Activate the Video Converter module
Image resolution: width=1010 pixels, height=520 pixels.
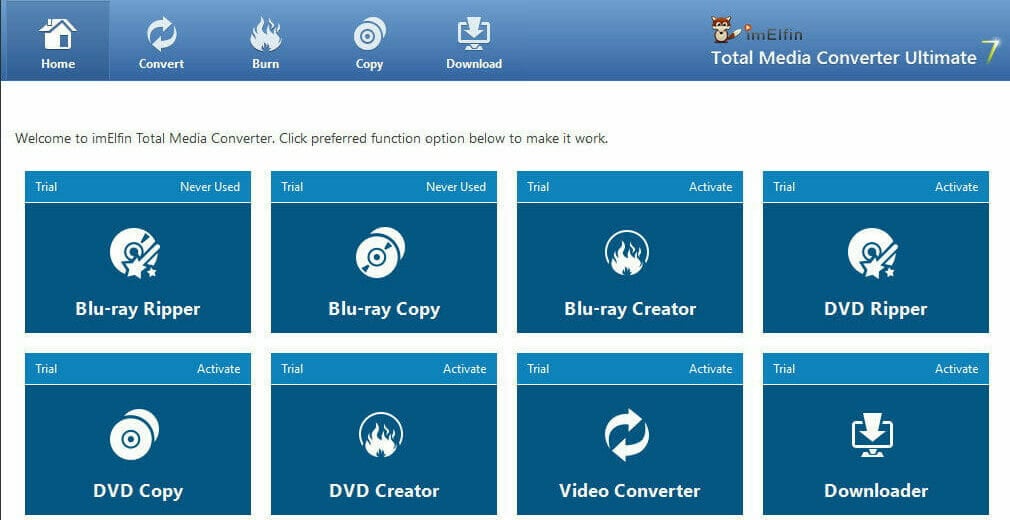pos(710,369)
